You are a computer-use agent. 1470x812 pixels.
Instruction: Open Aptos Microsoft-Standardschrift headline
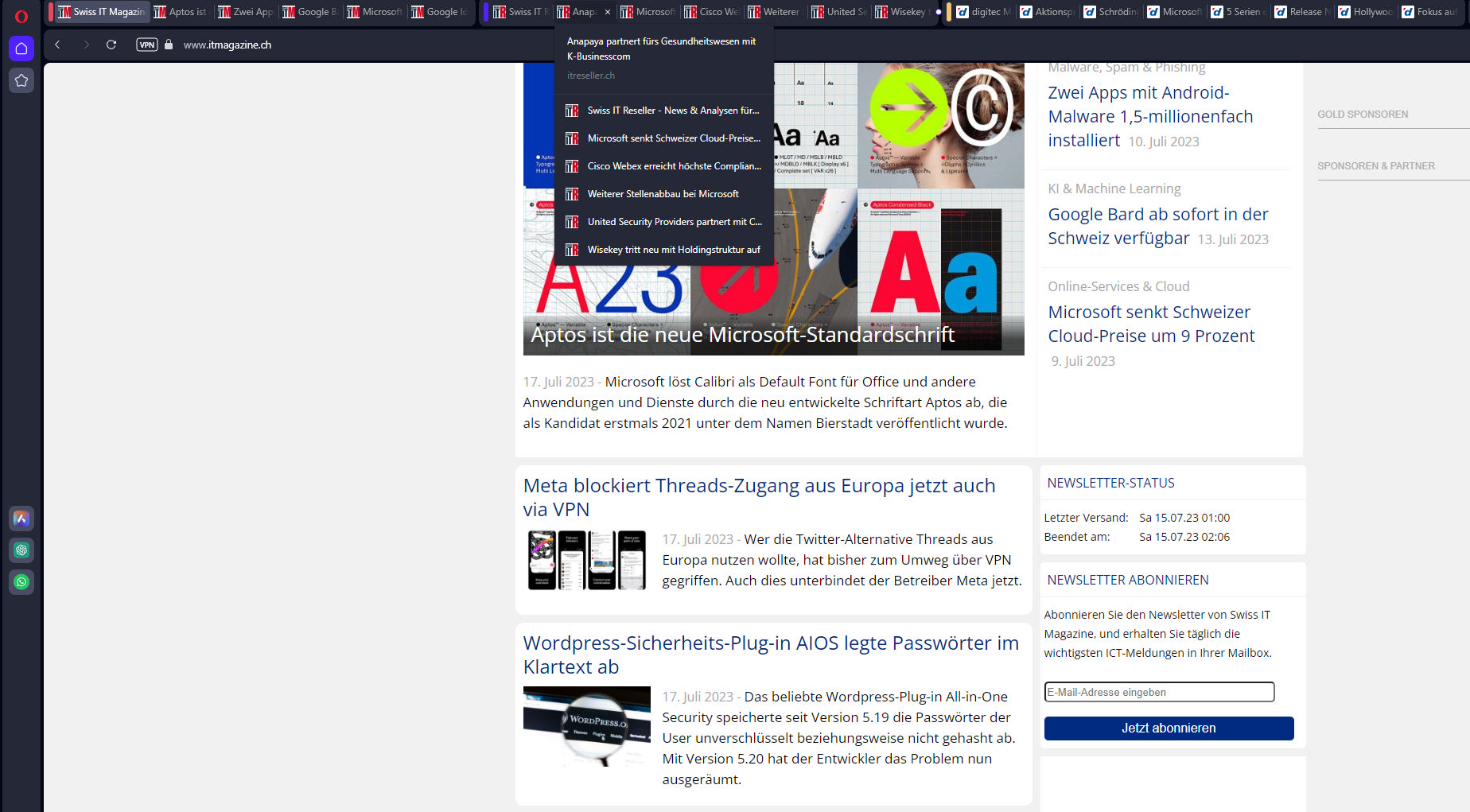coord(742,335)
